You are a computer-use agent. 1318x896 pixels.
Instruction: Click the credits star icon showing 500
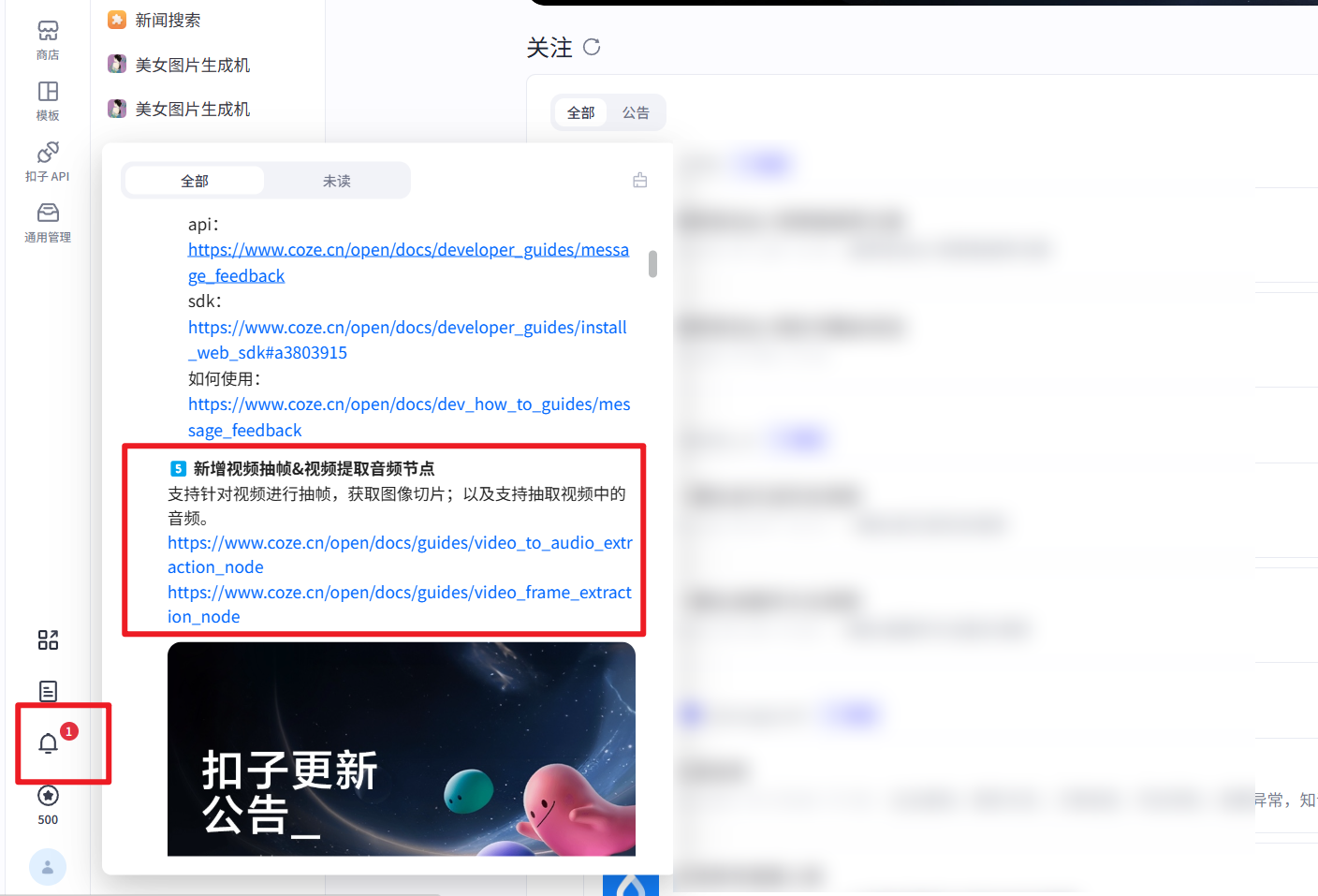pos(48,796)
